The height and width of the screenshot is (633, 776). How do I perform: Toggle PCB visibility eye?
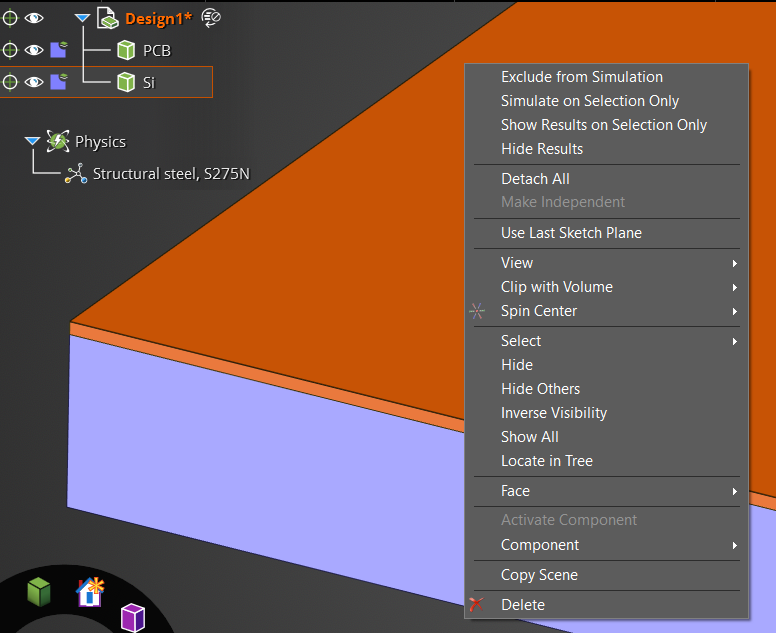click(x=34, y=50)
